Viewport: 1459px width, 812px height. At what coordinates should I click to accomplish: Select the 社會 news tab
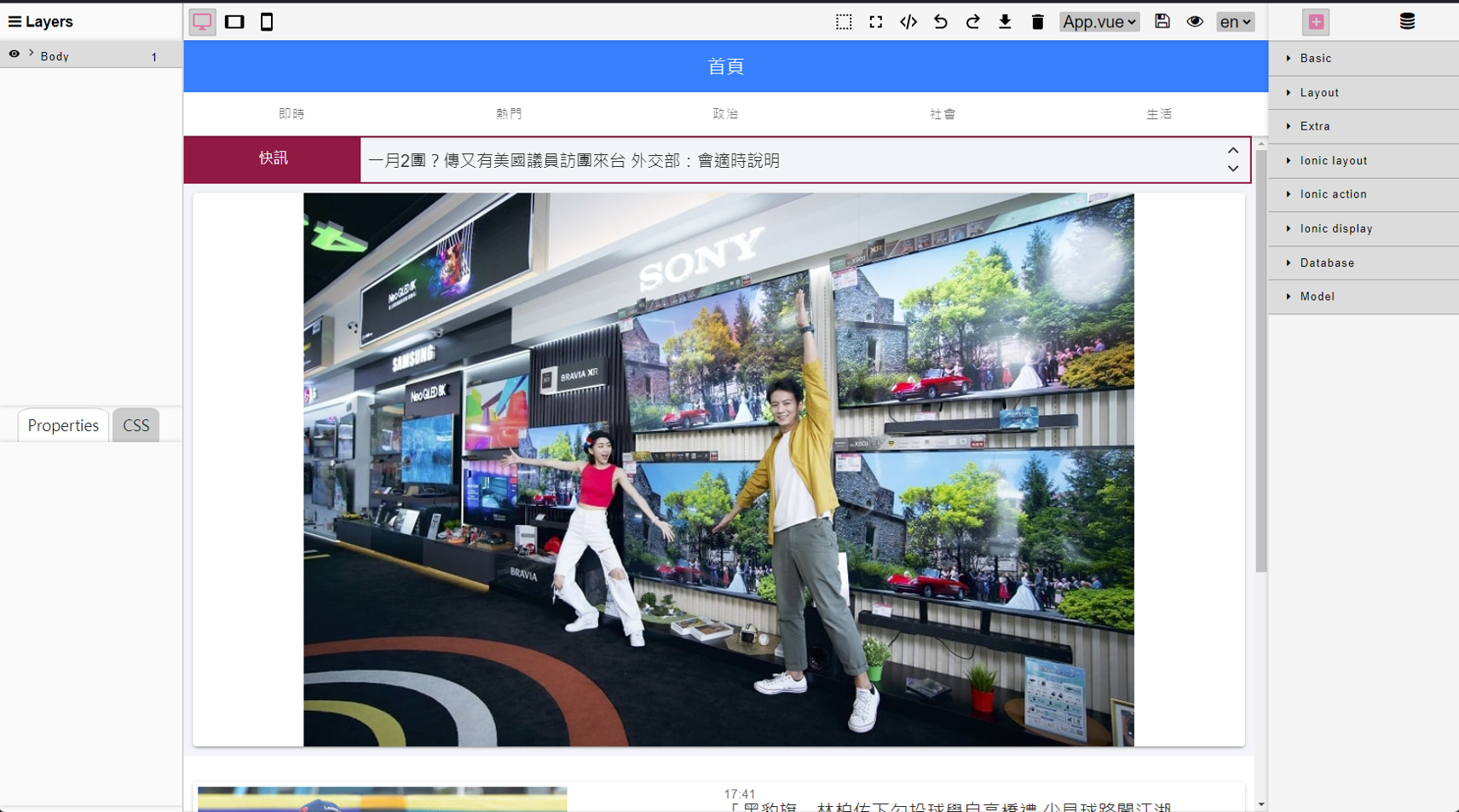pyautogui.click(x=943, y=113)
